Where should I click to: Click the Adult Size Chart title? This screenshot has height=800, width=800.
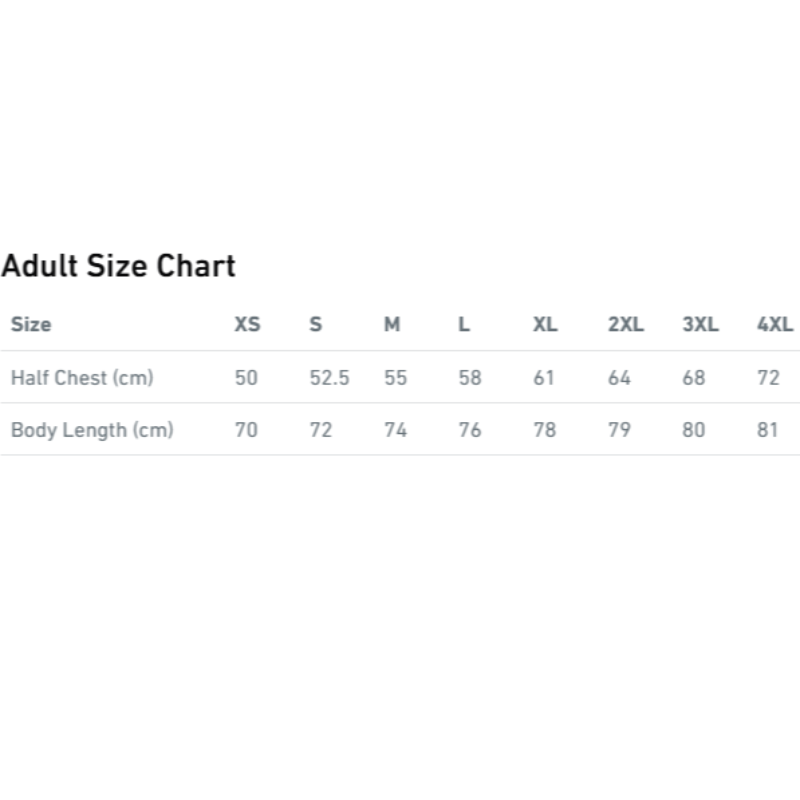pyautogui.click(x=118, y=266)
